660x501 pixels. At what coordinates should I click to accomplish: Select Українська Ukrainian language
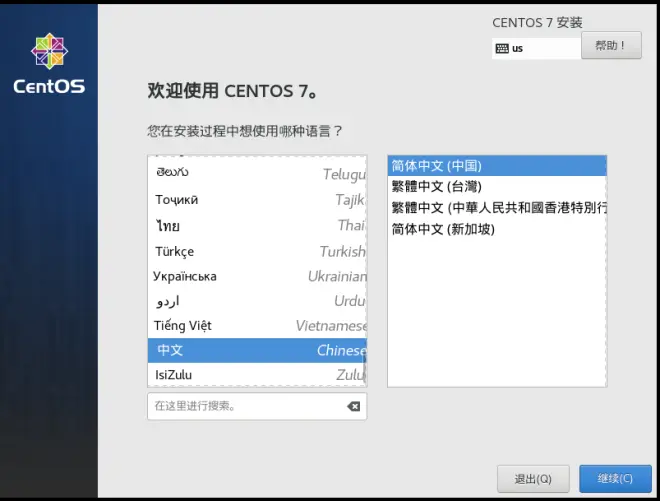(257, 276)
